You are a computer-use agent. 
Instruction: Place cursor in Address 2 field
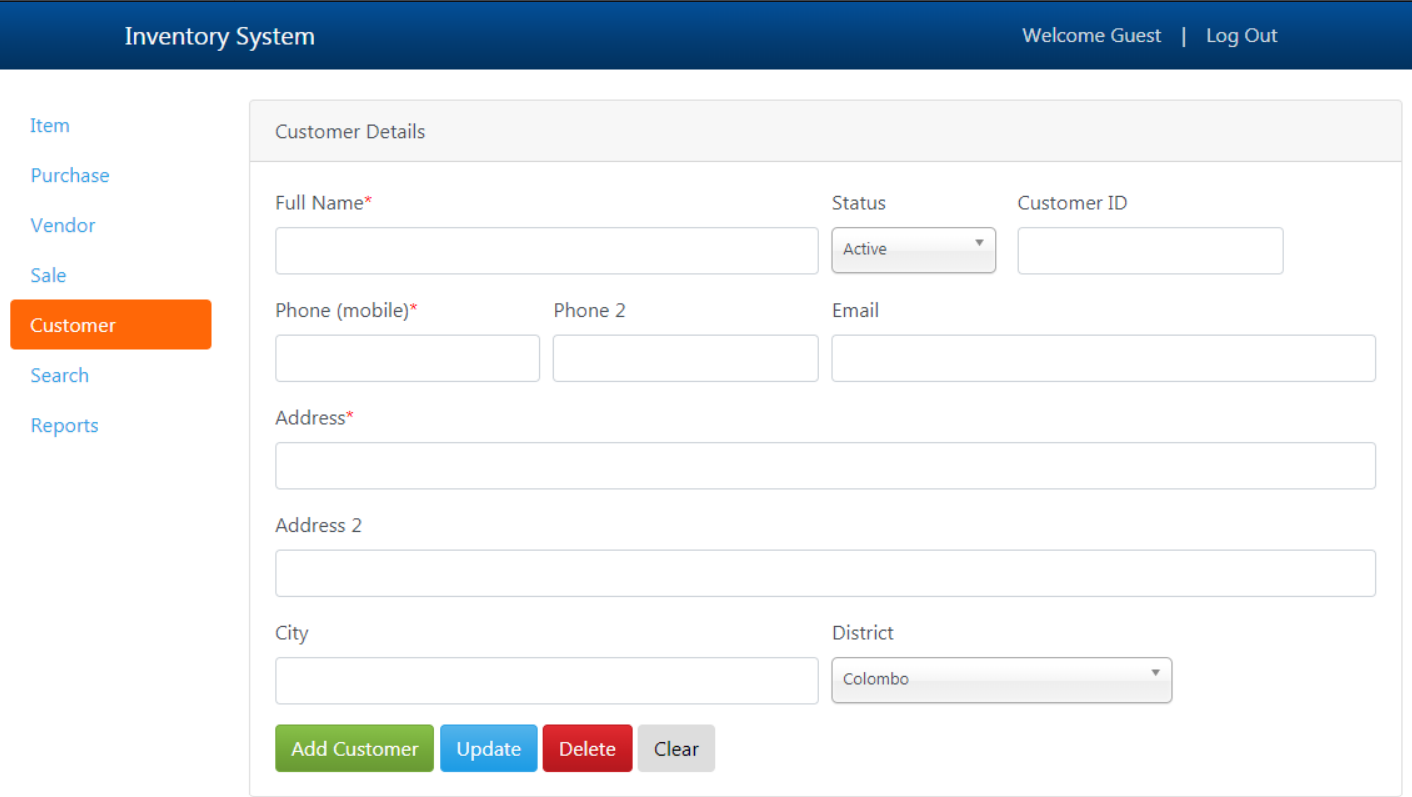(825, 573)
